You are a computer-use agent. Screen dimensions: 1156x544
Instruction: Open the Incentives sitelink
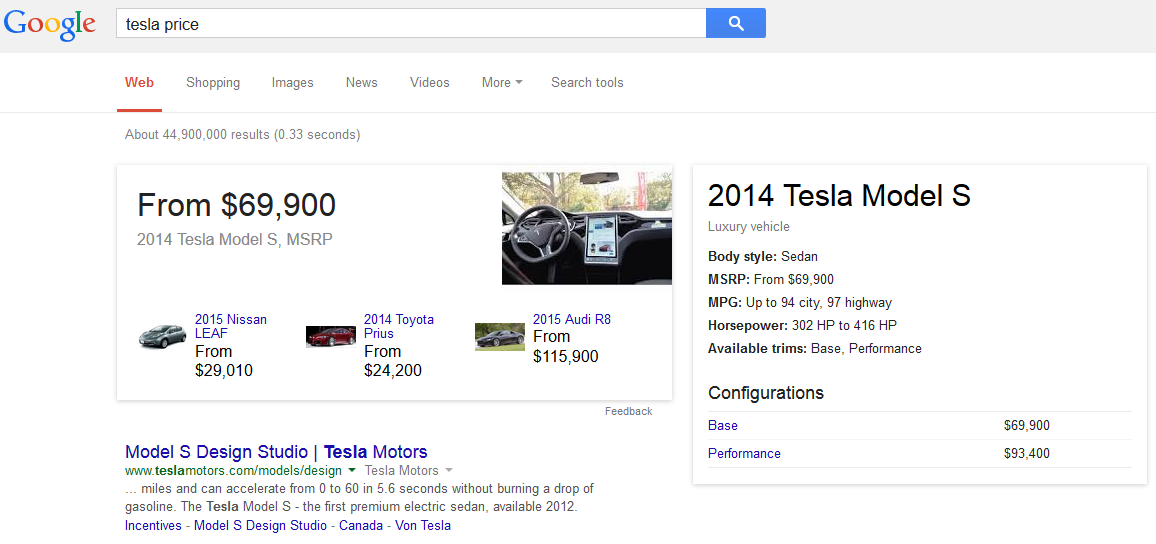(153, 526)
